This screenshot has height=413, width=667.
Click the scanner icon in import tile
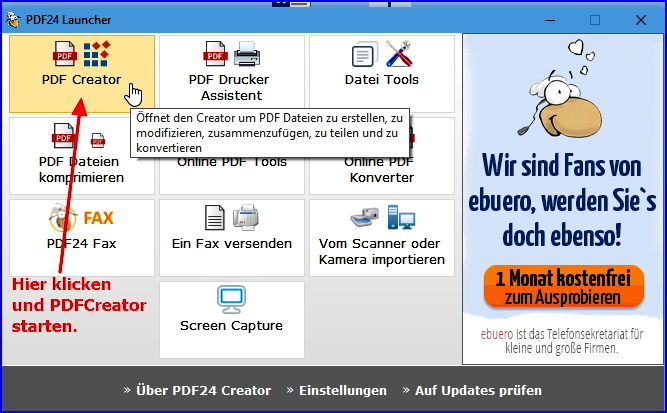[365, 217]
